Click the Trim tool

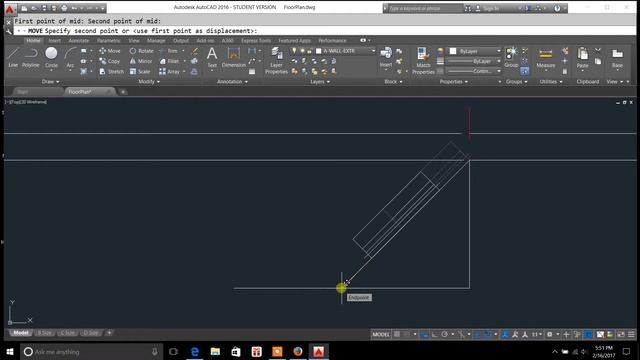169,51
